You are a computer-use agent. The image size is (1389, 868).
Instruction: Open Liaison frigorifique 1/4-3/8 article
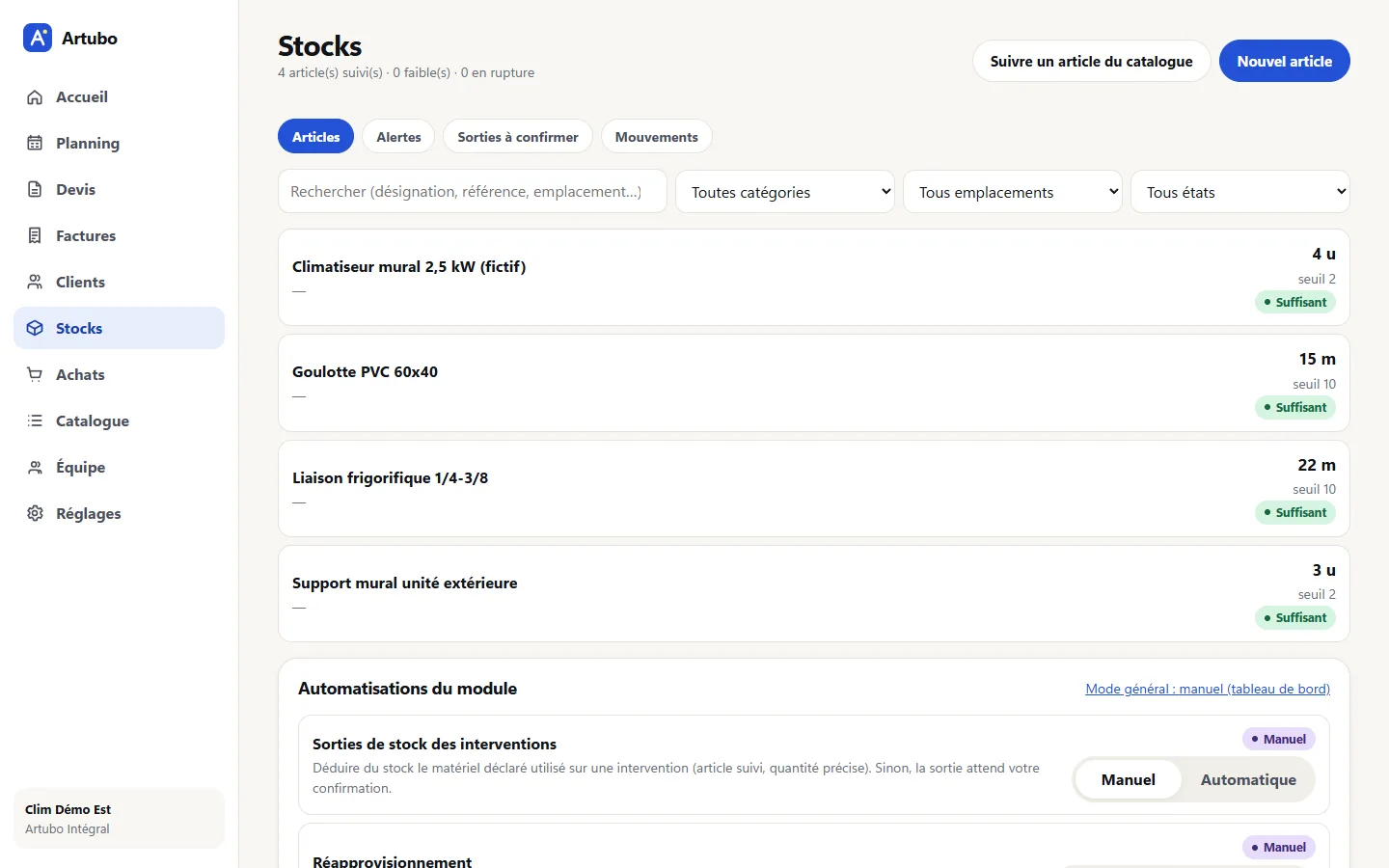pyautogui.click(x=814, y=488)
